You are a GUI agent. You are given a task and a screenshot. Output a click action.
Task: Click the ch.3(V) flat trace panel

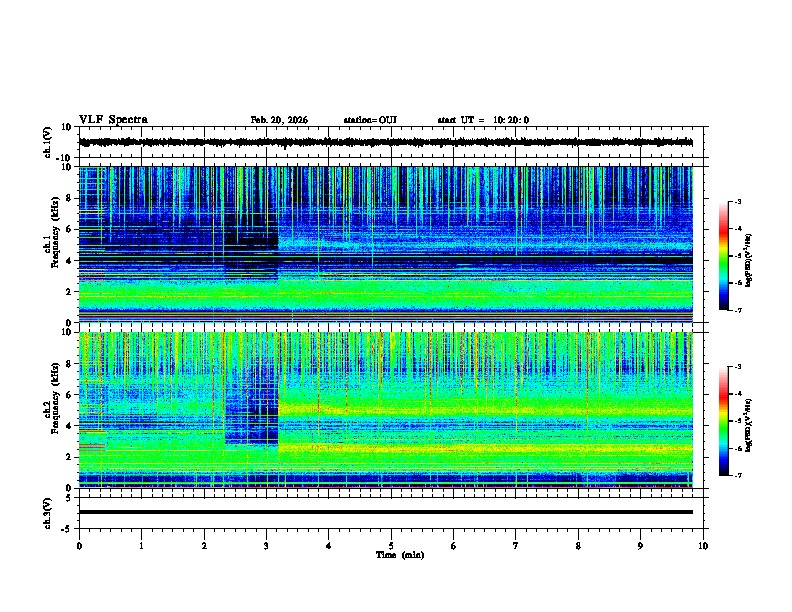pos(391,513)
